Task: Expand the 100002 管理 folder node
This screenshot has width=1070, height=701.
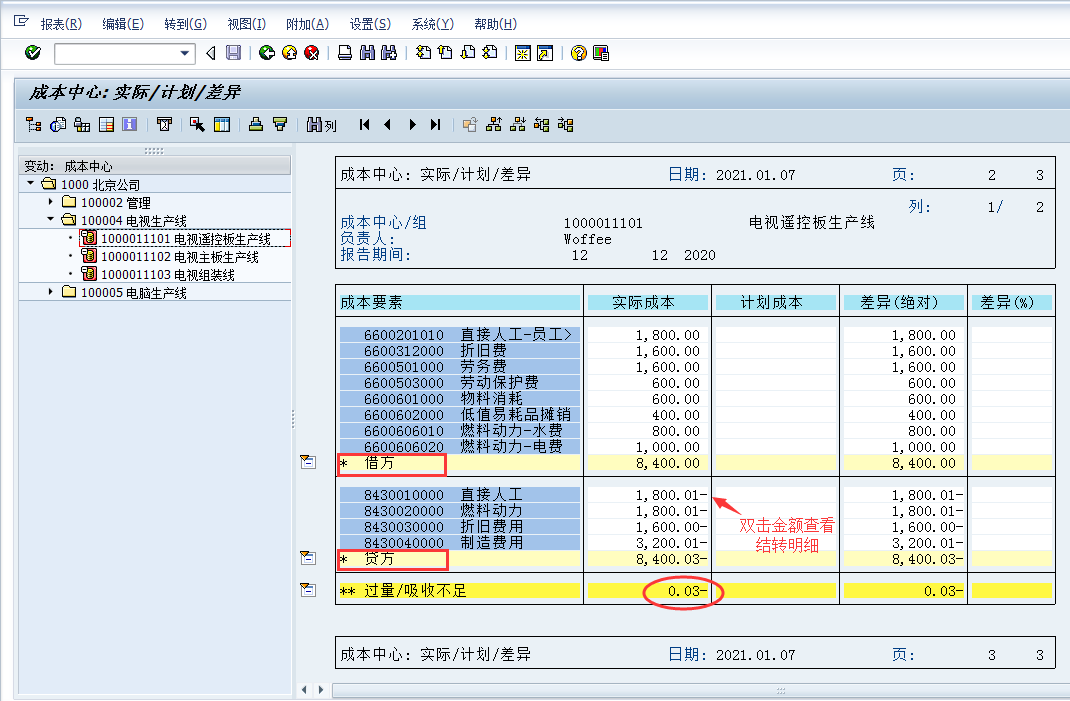Action: pyautogui.click(x=50, y=201)
